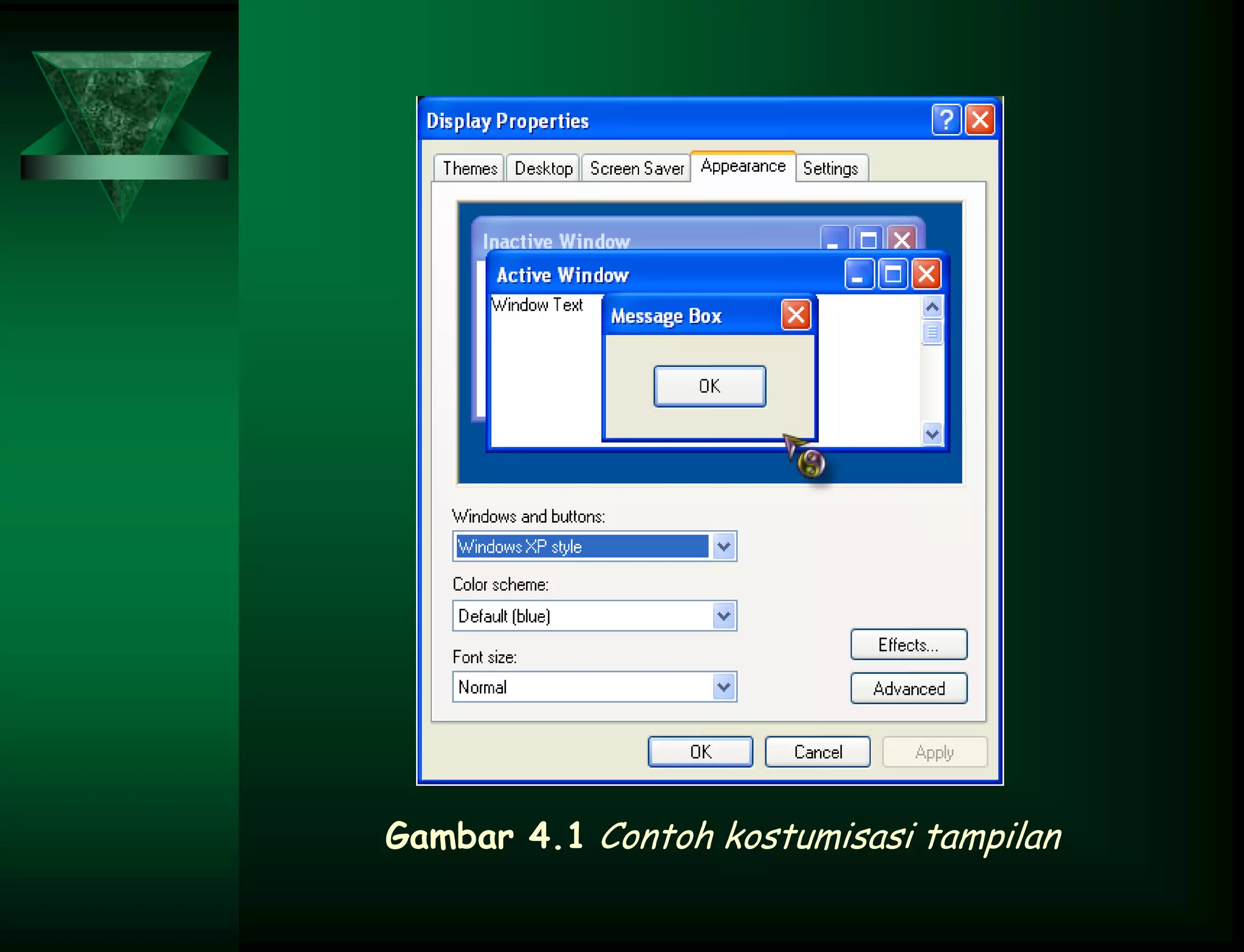The width and height of the screenshot is (1244, 952).
Task: Open the Desktop tab
Action: click(543, 168)
